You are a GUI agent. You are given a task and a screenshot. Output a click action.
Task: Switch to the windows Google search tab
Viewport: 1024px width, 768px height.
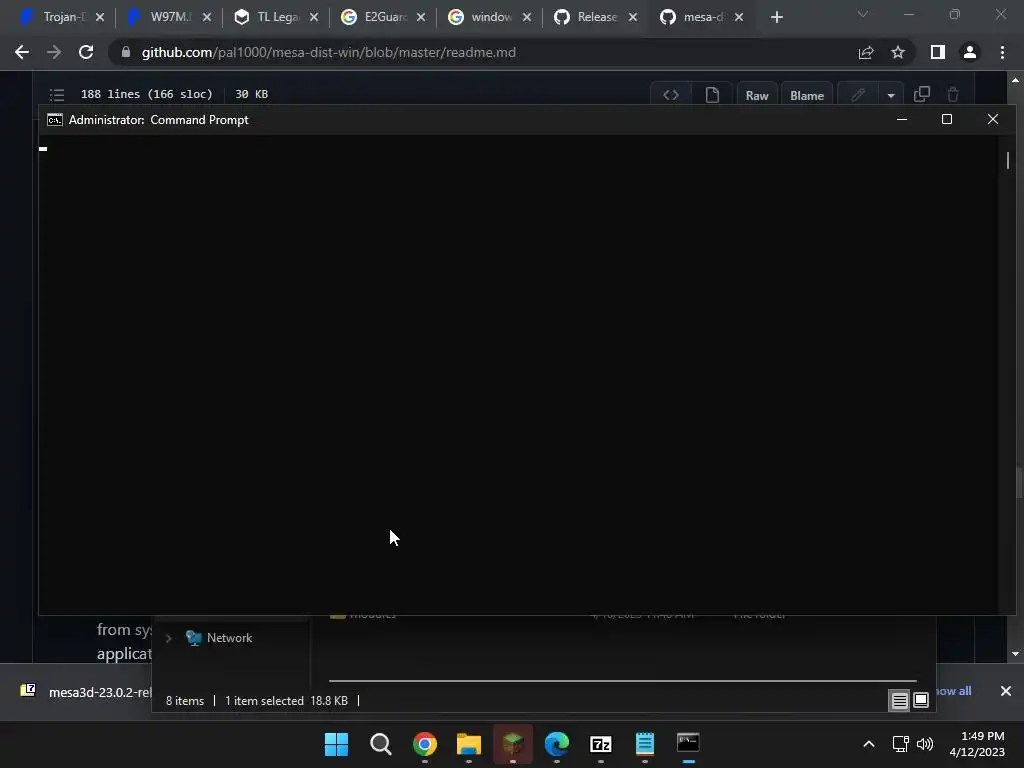(x=482, y=17)
